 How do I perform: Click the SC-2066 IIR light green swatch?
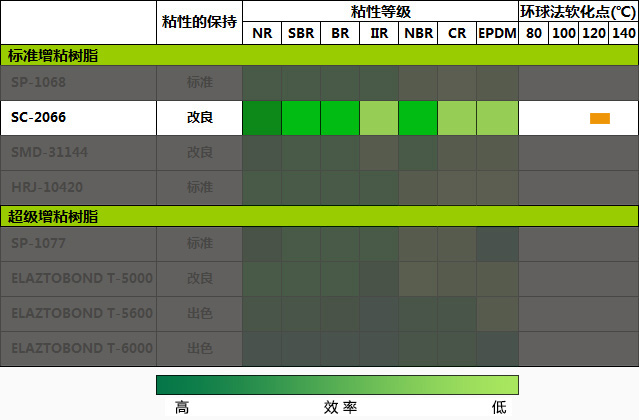point(379,118)
